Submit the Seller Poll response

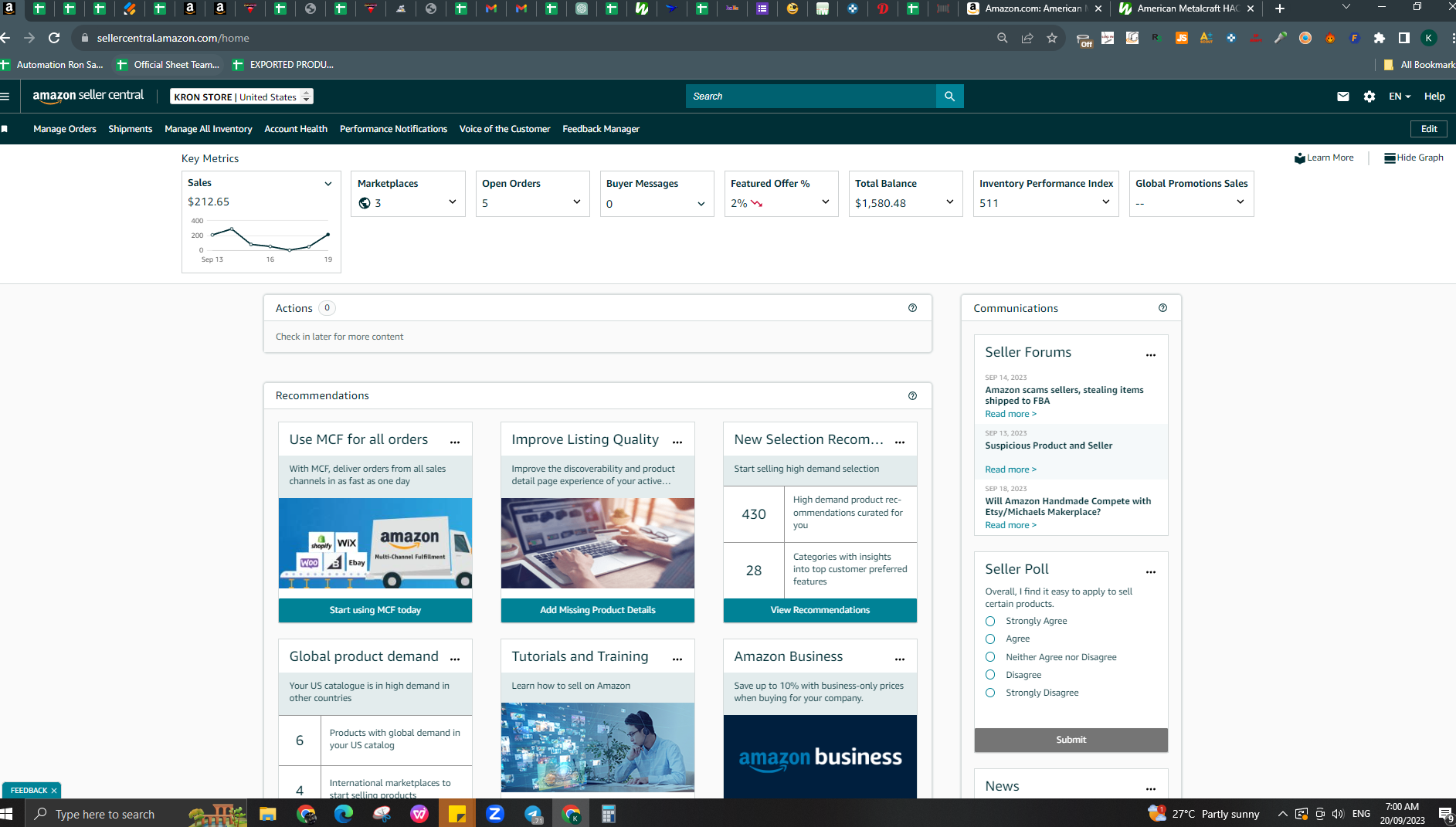pyautogui.click(x=1071, y=740)
